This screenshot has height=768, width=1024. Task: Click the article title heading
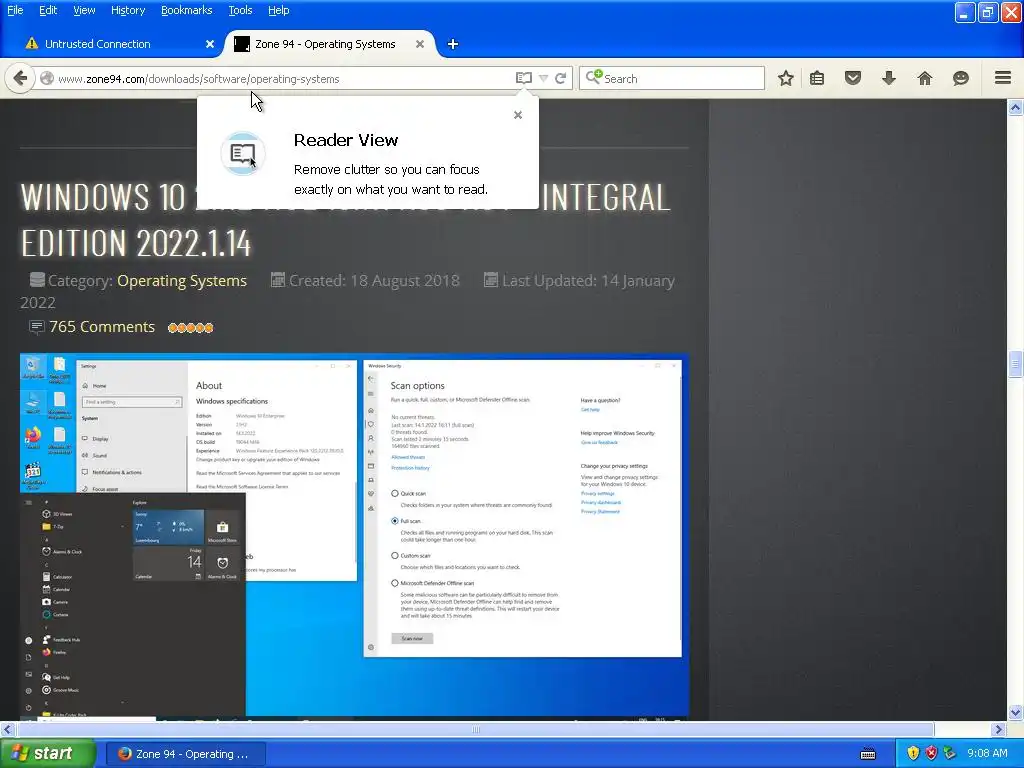click(x=345, y=220)
